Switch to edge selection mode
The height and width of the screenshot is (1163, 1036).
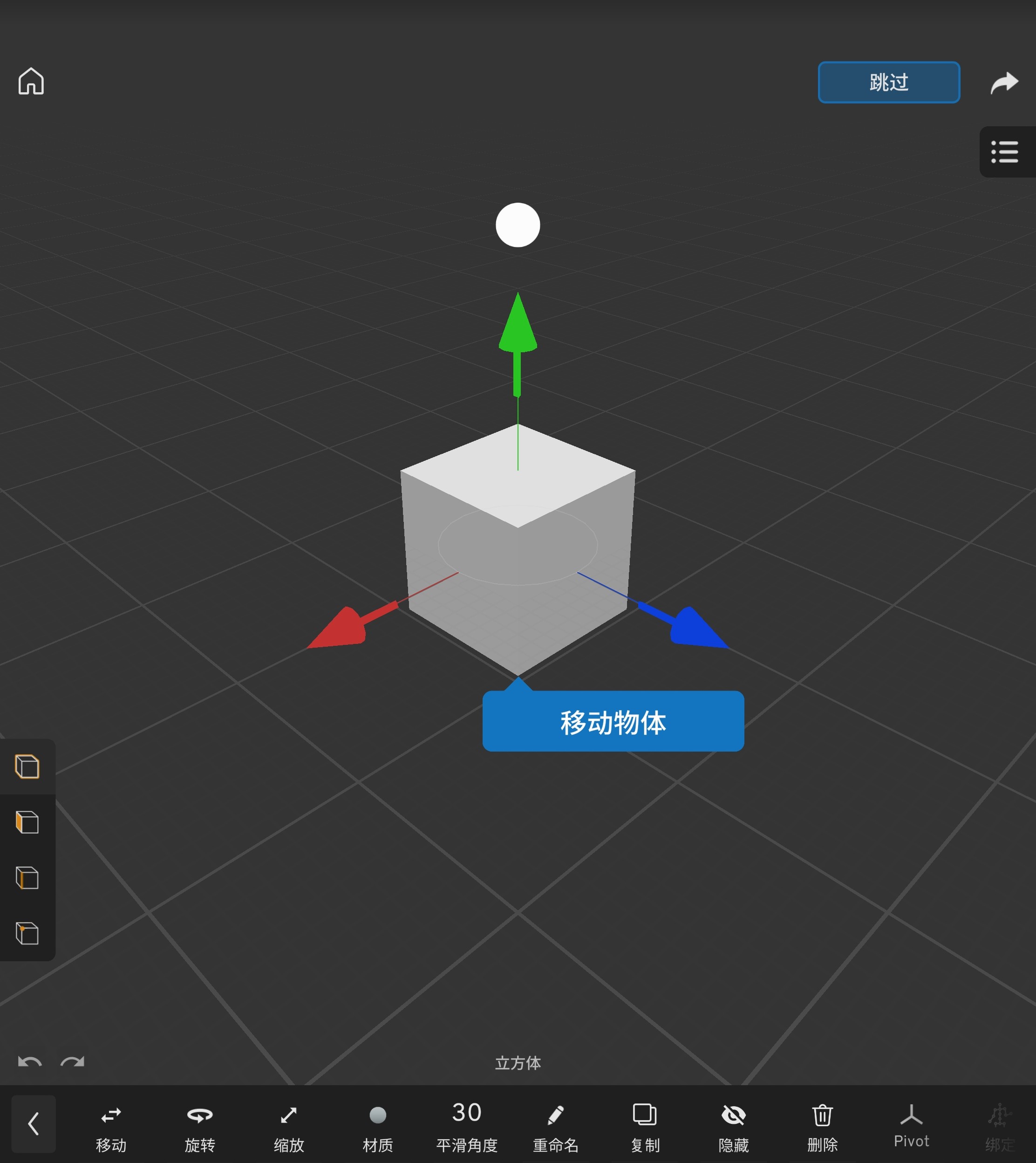tap(27, 877)
